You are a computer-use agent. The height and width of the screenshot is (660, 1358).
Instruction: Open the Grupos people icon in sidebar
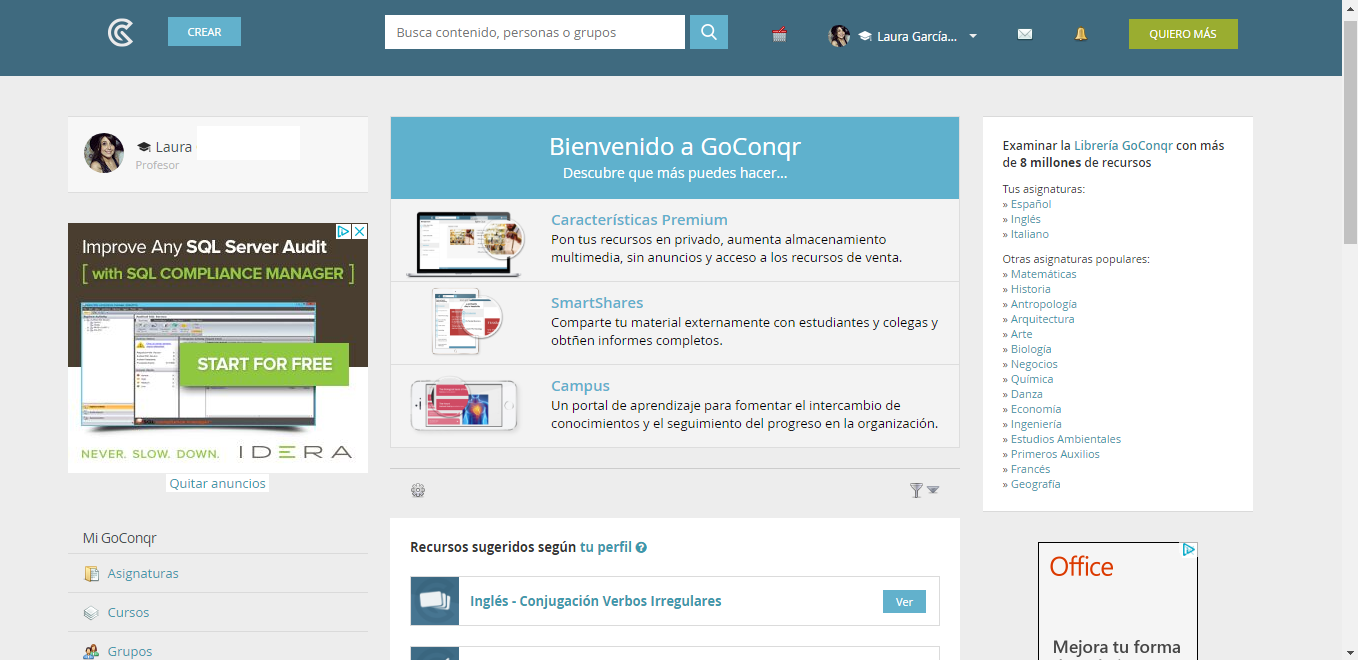coord(89,650)
